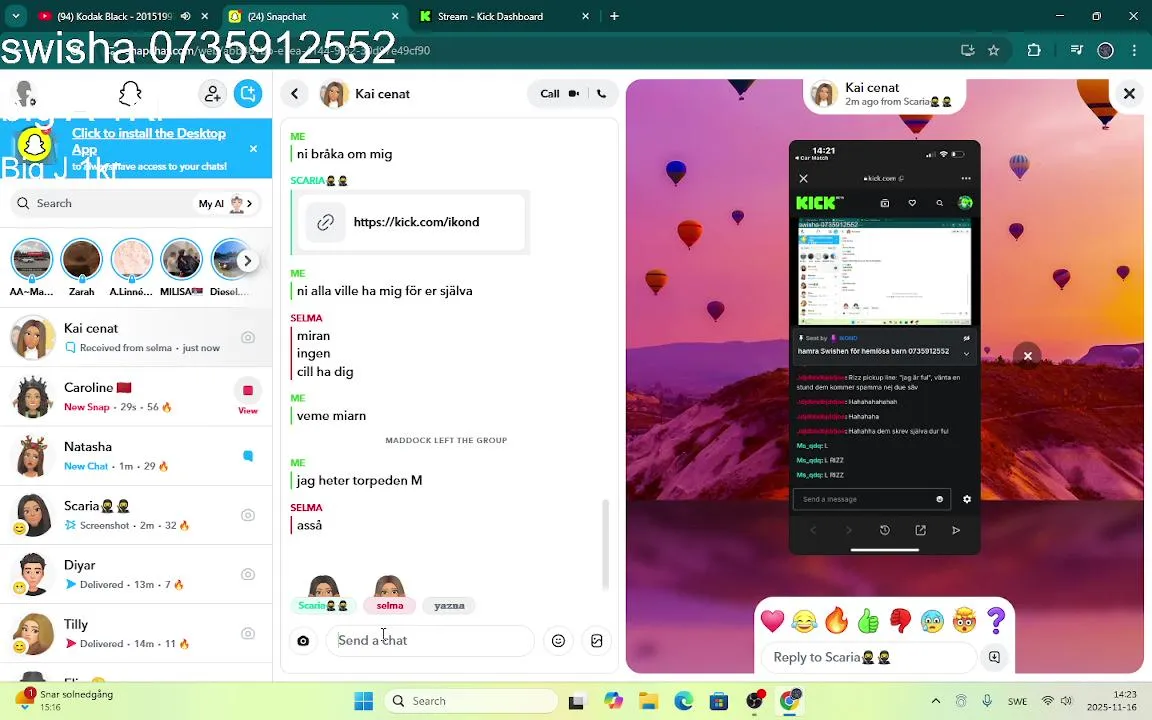The width and height of the screenshot is (1152, 720).
Task: Click camera icon on Scaria row
Action: pos(248,515)
